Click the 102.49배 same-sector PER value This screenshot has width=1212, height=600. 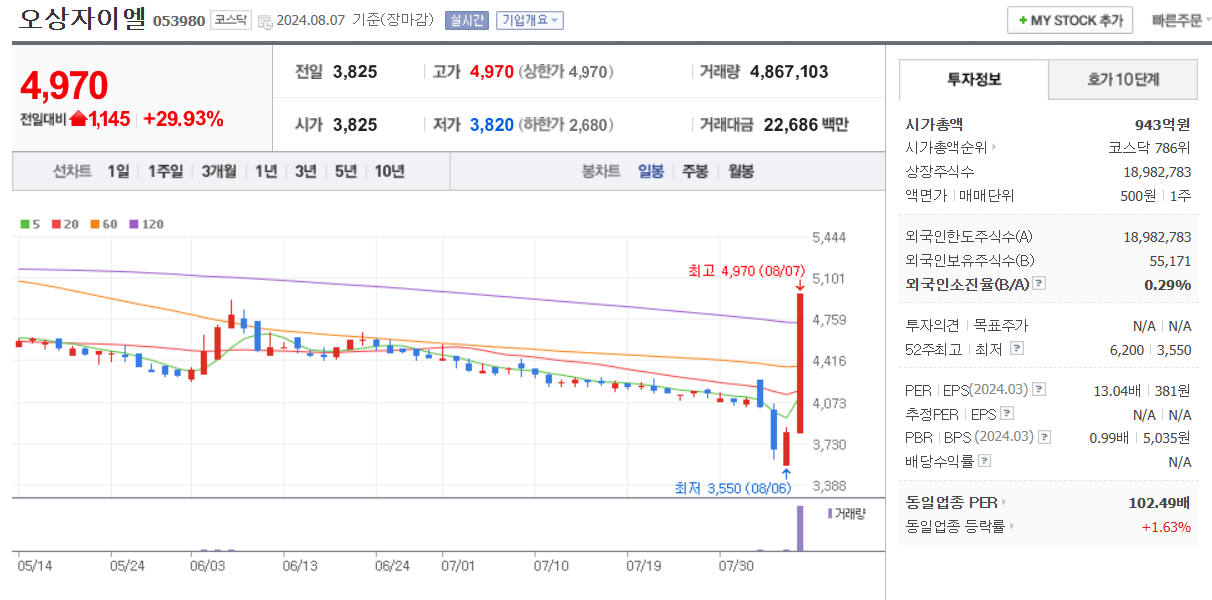pos(1160,502)
